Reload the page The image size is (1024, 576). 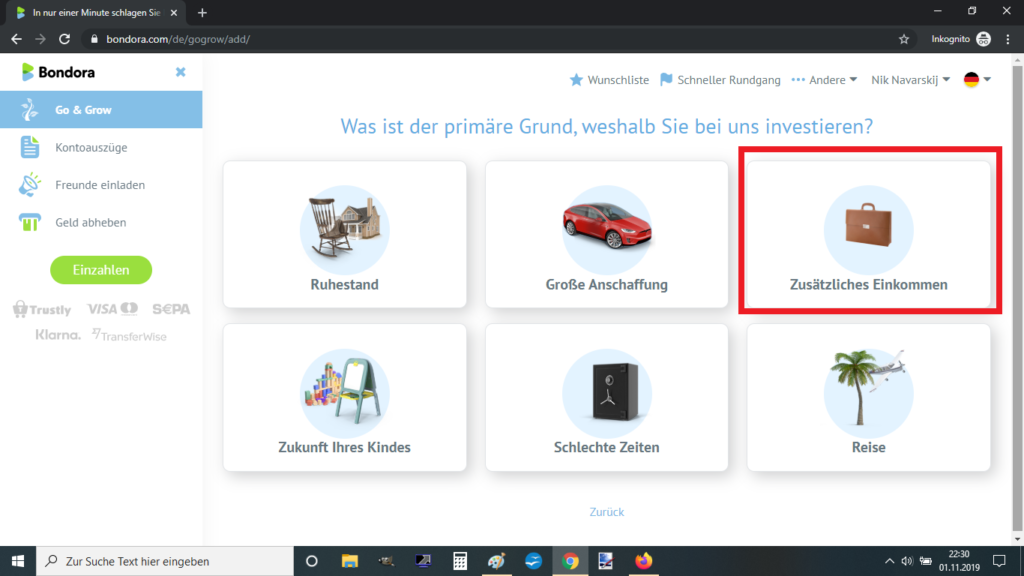(x=64, y=39)
